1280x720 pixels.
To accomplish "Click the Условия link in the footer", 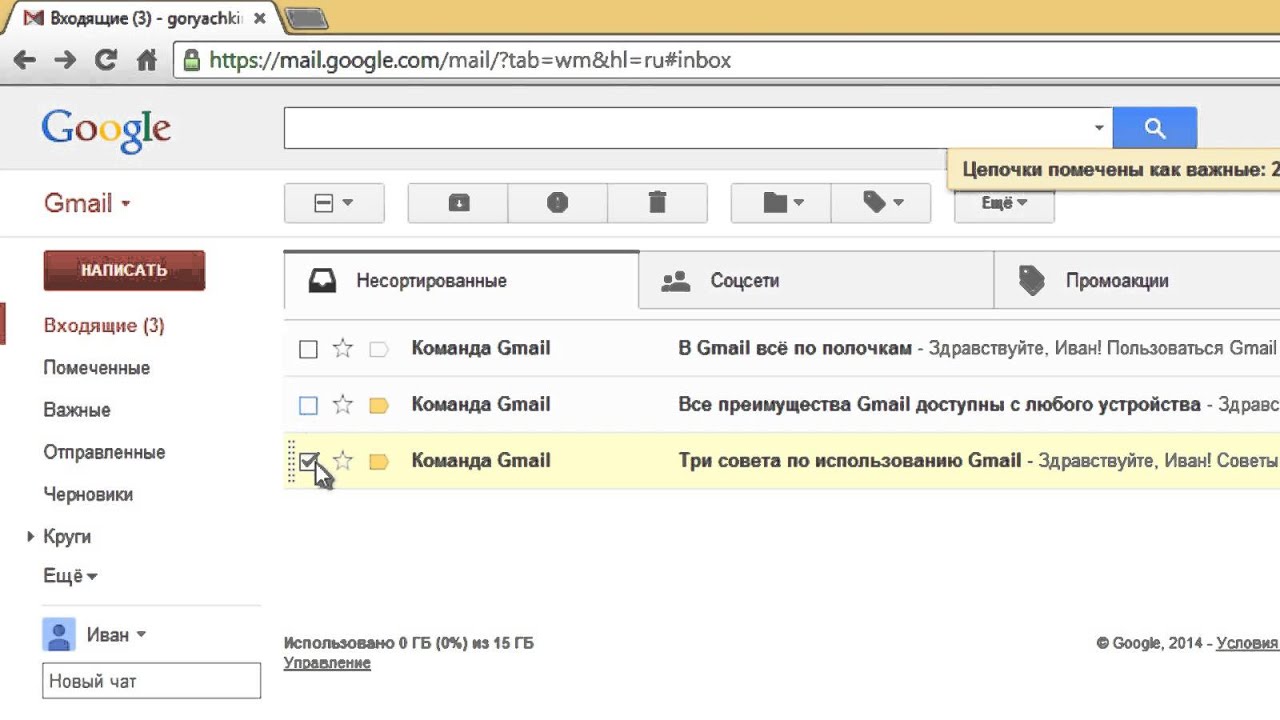I will (x=1247, y=643).
